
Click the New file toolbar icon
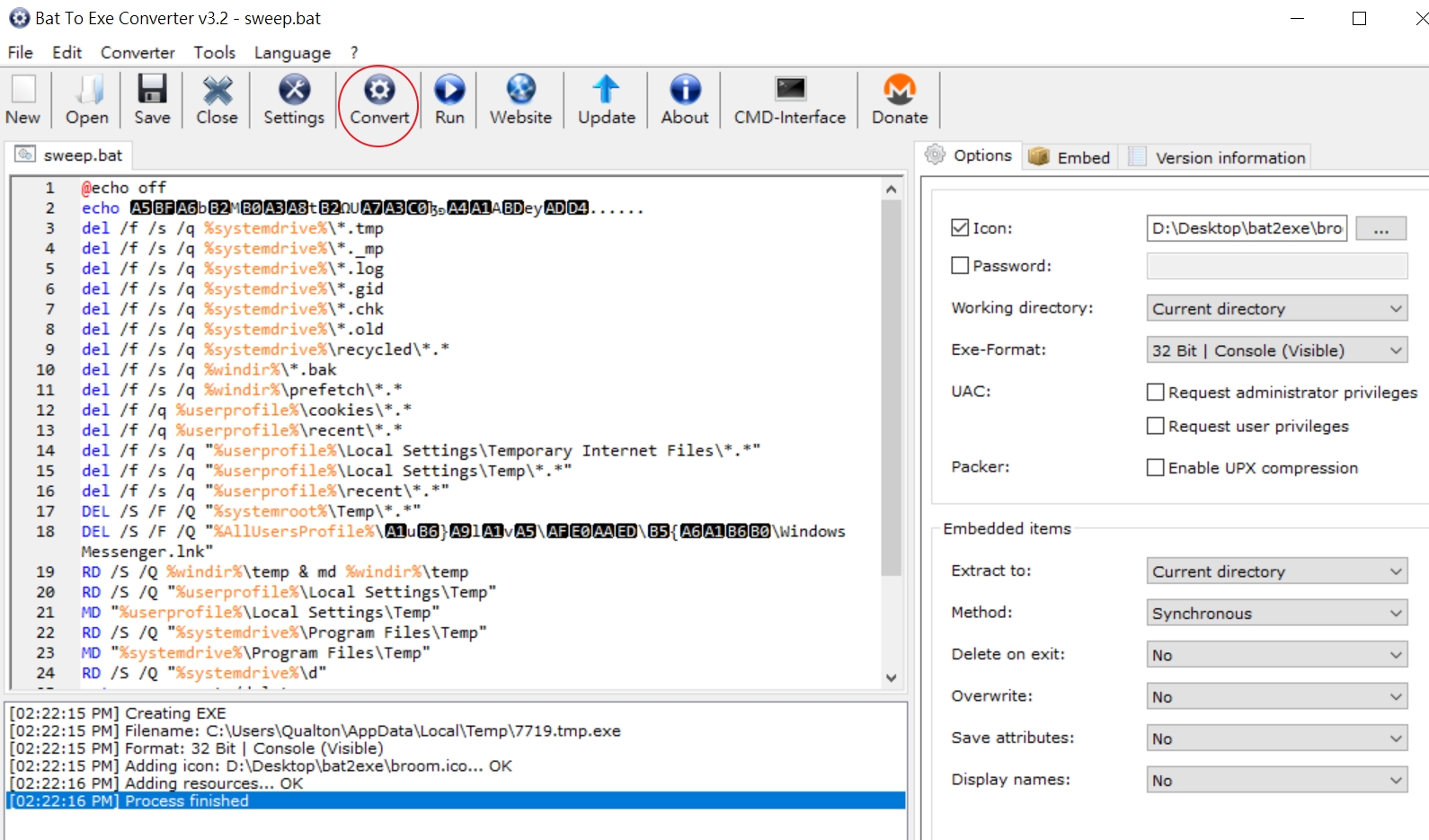(23, 89)
